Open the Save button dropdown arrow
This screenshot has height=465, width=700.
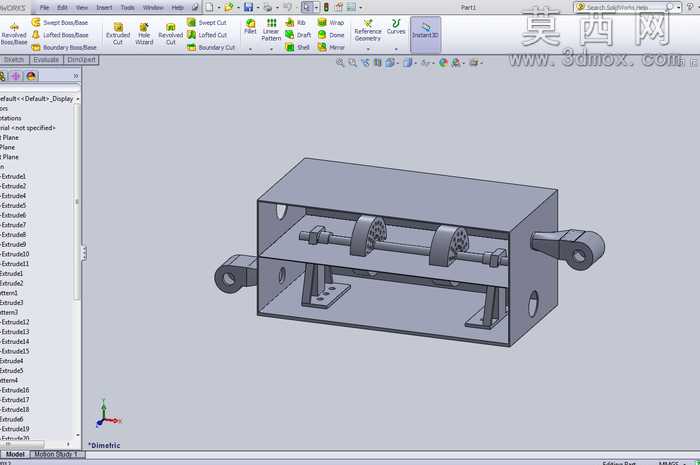coord(258,8)
